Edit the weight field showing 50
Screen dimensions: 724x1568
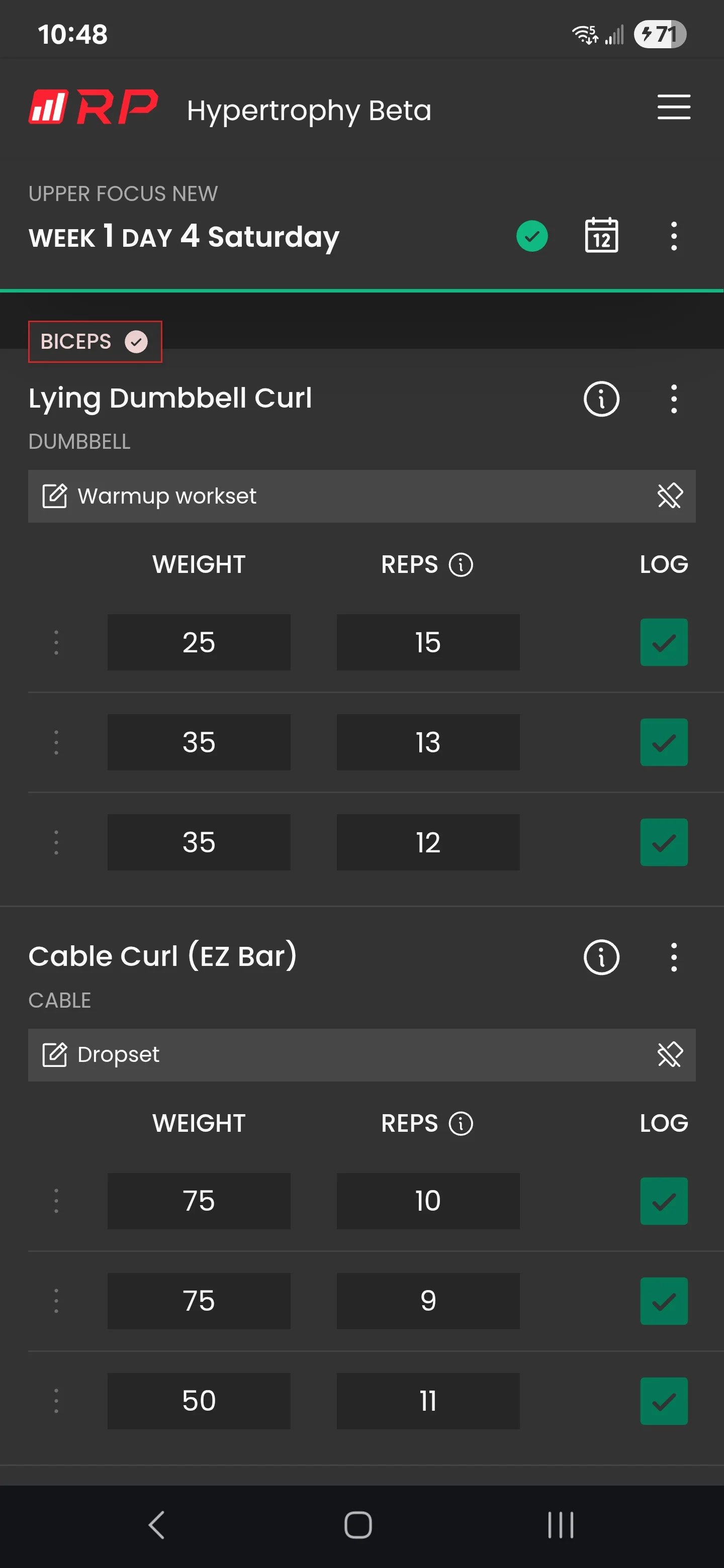click(x=199, y=1401)
